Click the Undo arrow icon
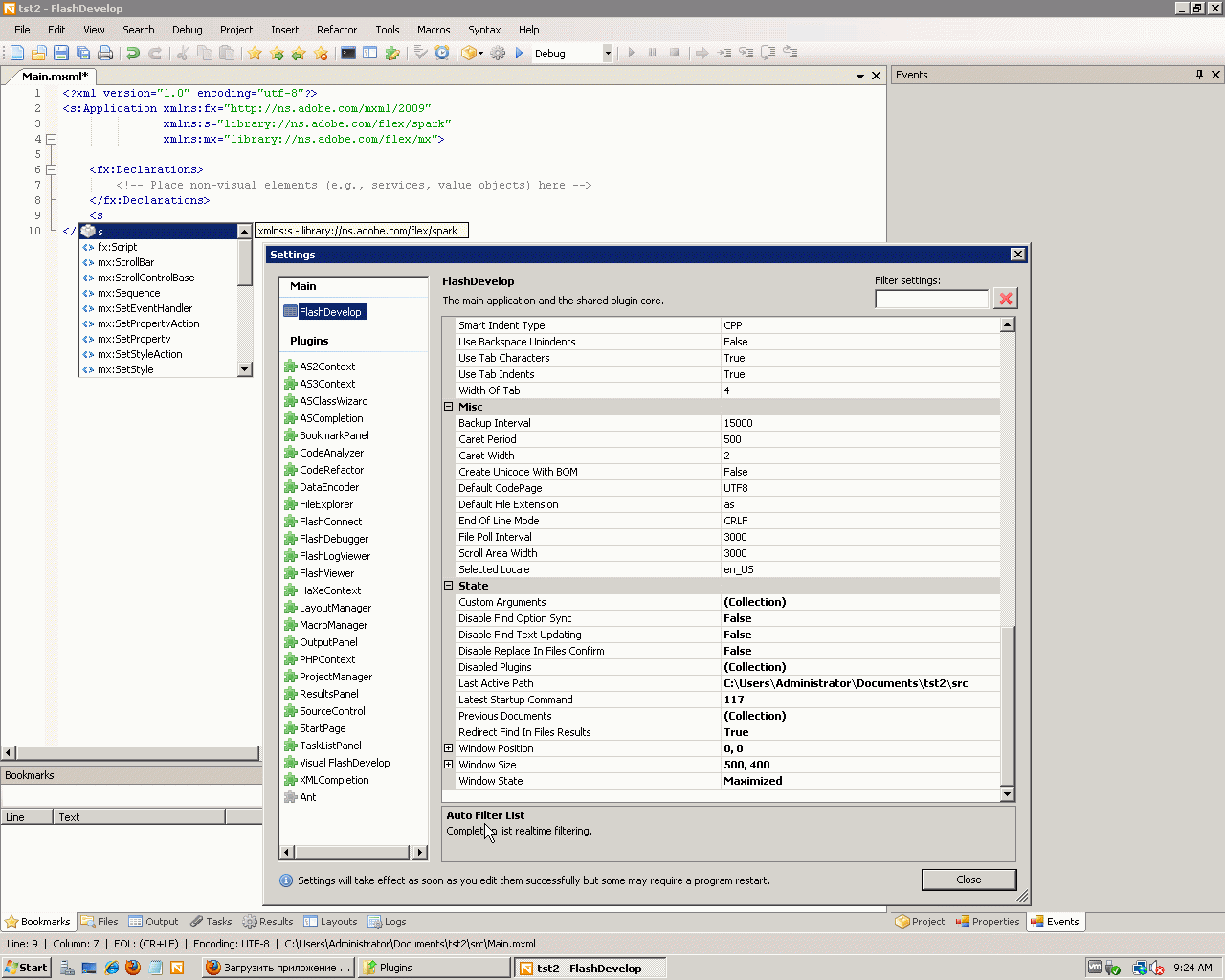 [x=133, y=54]
